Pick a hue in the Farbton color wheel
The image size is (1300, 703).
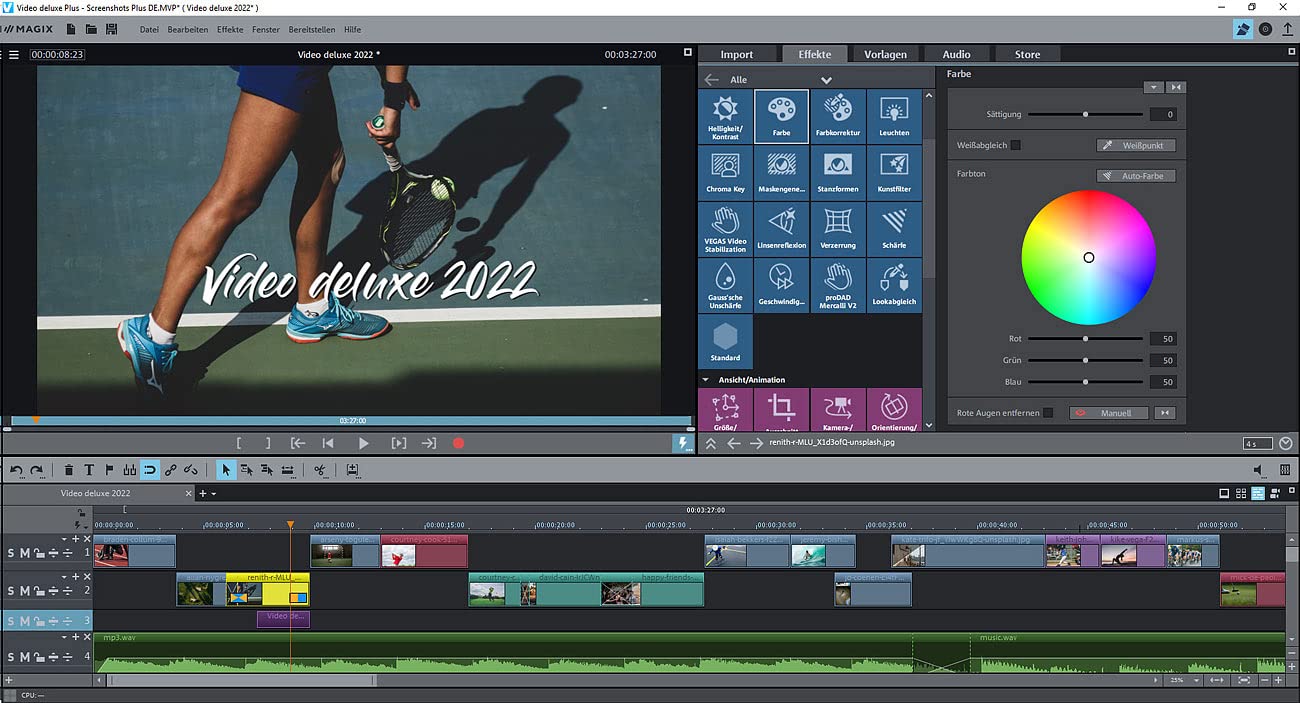[1088, 257]
